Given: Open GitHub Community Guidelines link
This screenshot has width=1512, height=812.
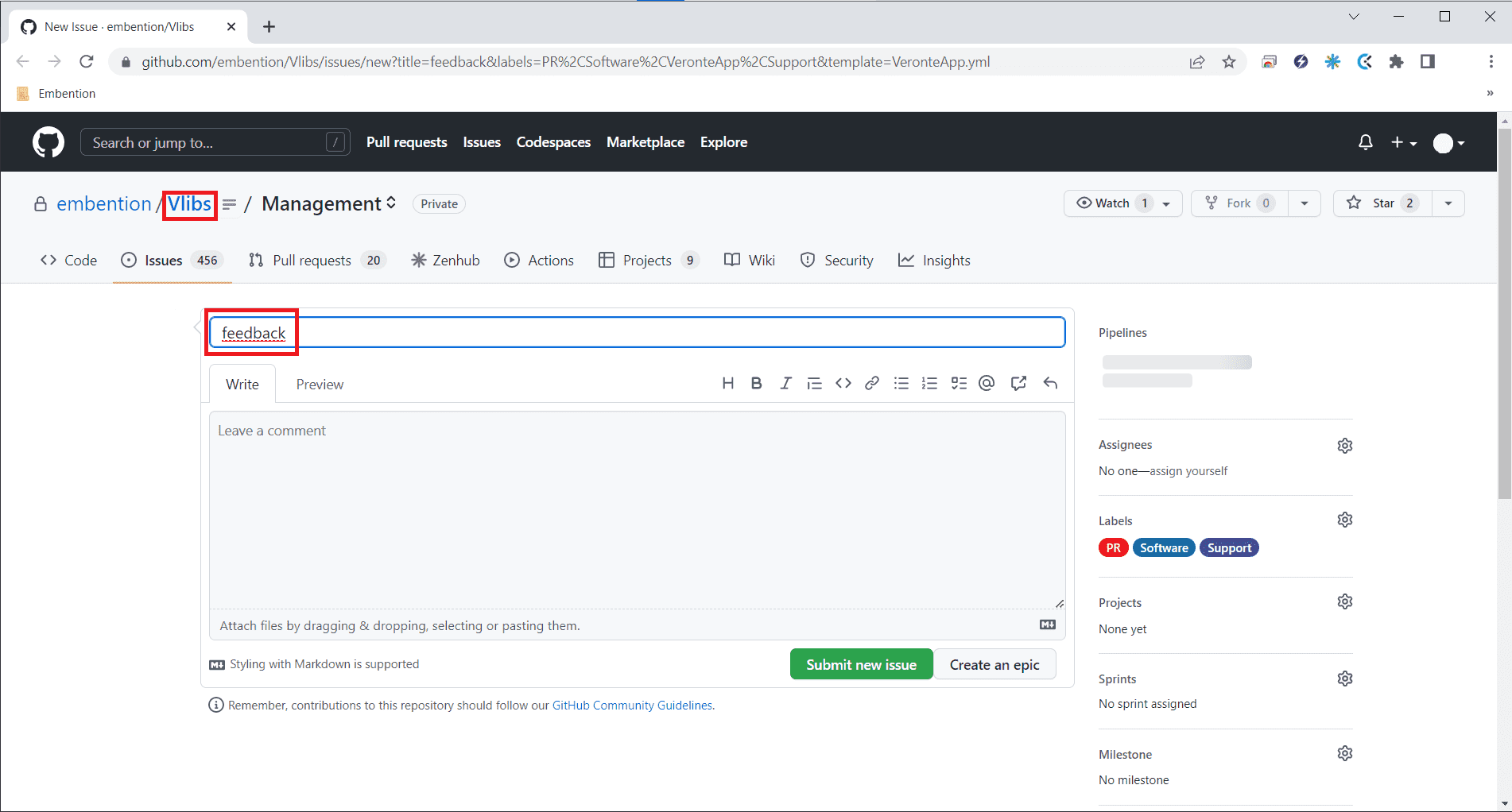Looking at the screenshot, I should (632, 706).
